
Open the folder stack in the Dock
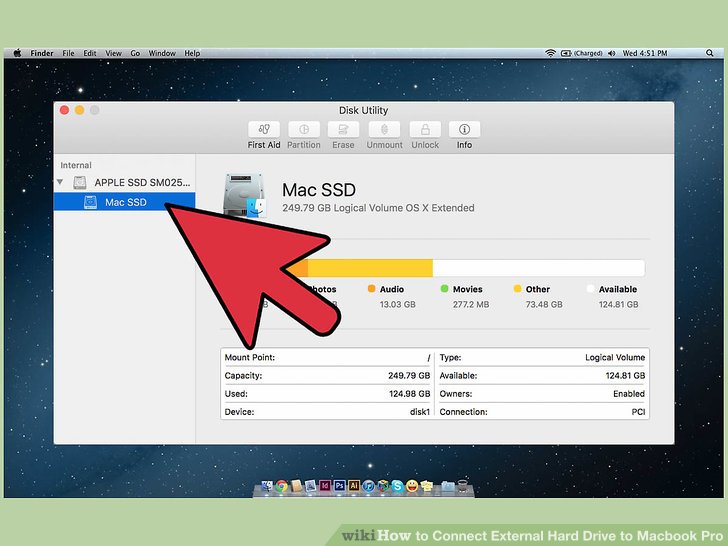pyautogui.click(x=448, y=486)
